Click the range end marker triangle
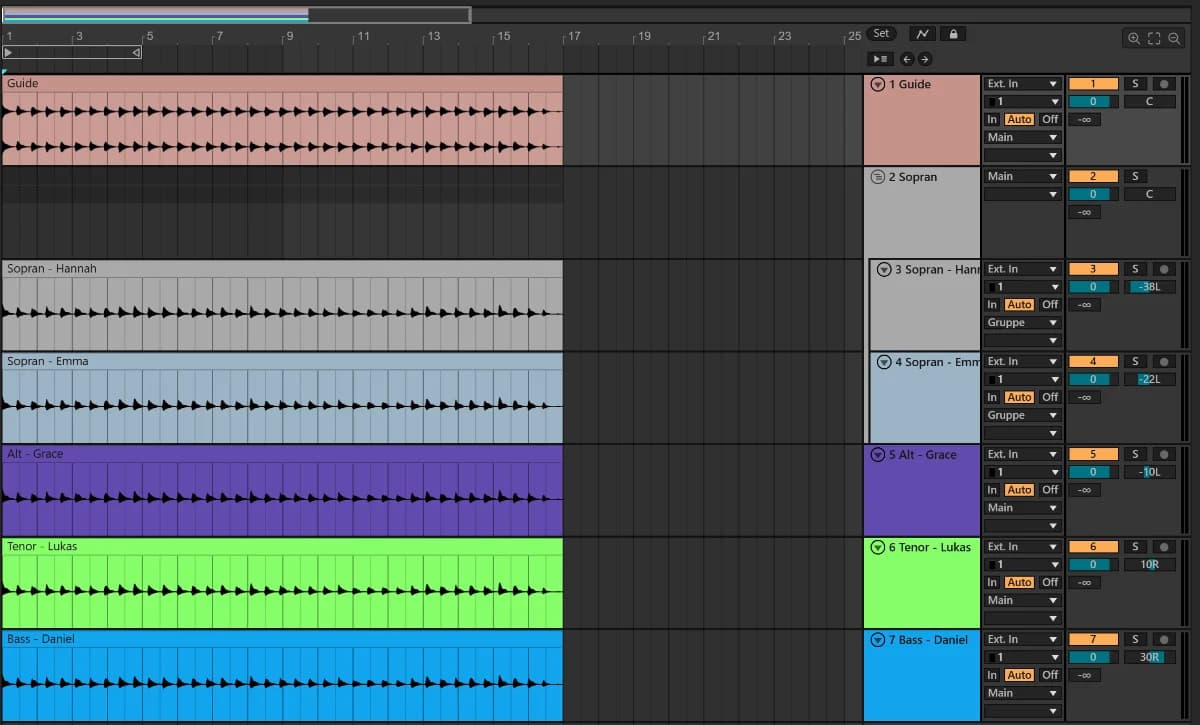The height and width of the screenshot is (725, 1200). point(136,52)
